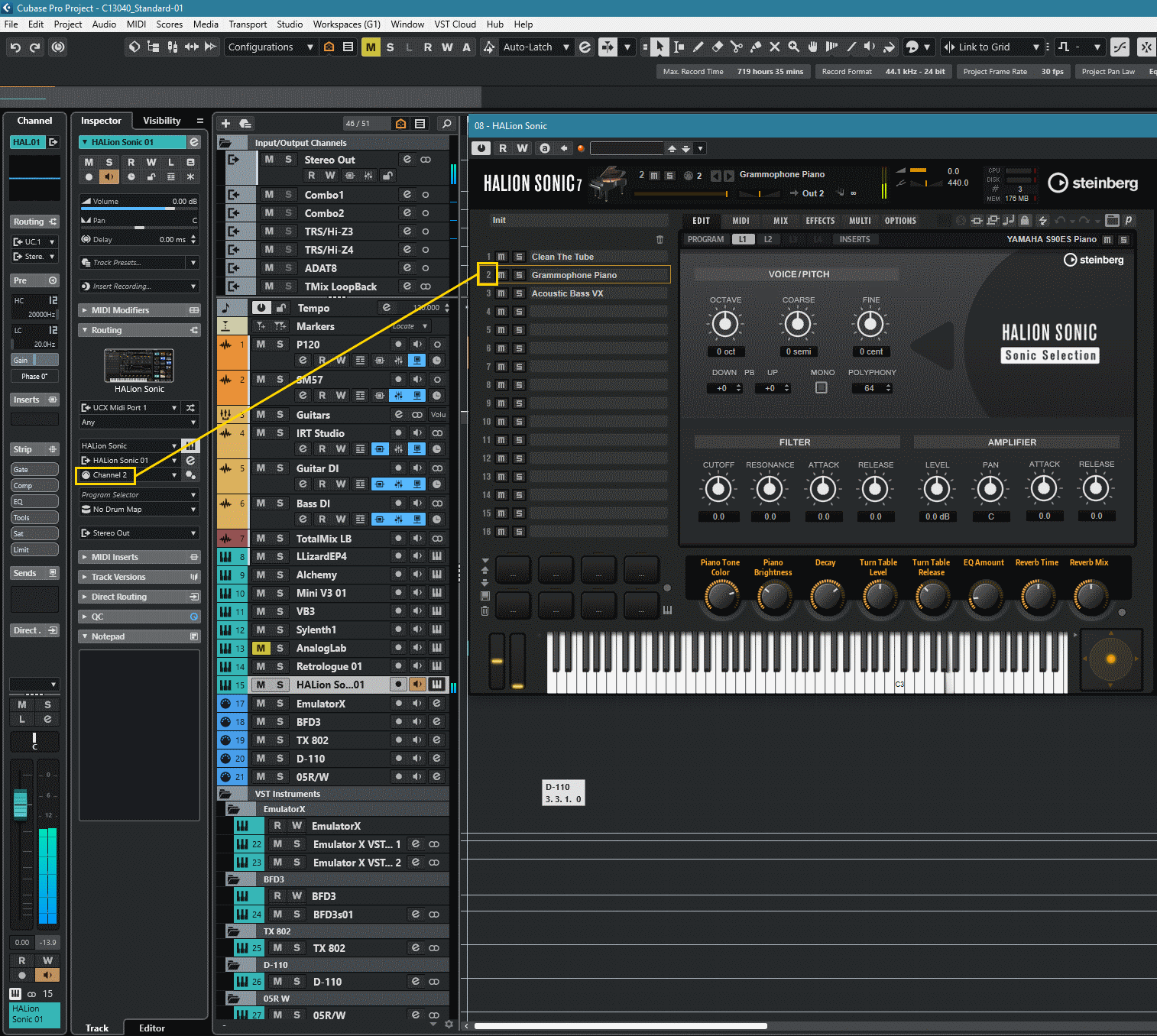Mute slot 2 Grammophone Piano in HALion

pos(501,275)
